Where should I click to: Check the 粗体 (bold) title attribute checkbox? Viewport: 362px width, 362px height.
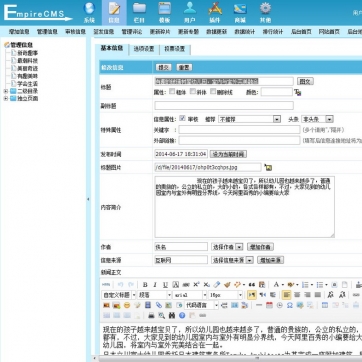[x=172, y=91]
